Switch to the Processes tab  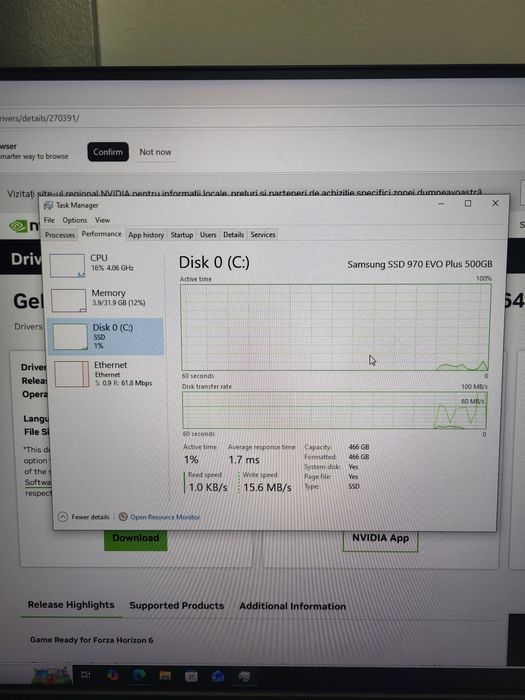pos(60,235)
